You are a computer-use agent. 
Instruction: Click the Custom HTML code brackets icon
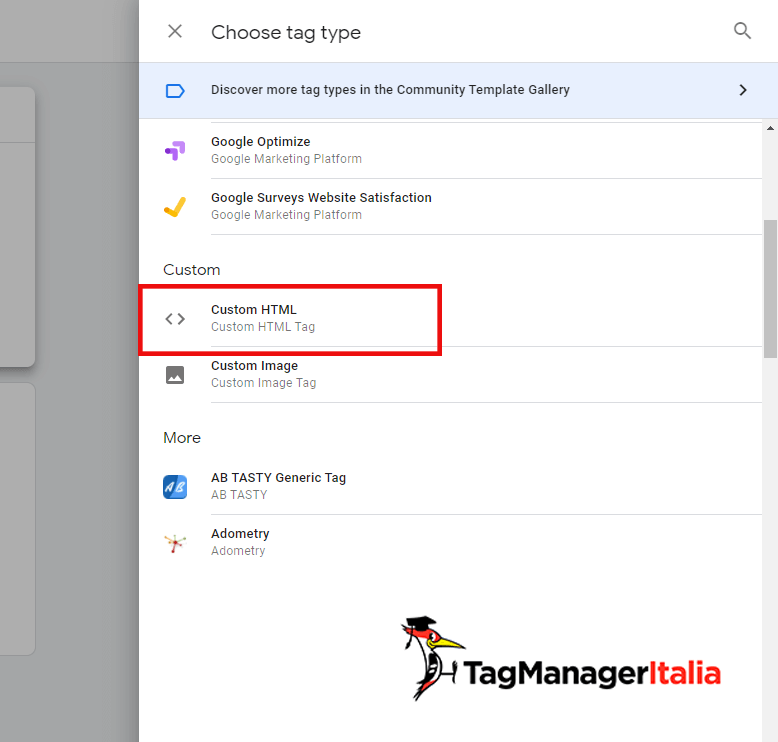(175, 319)
